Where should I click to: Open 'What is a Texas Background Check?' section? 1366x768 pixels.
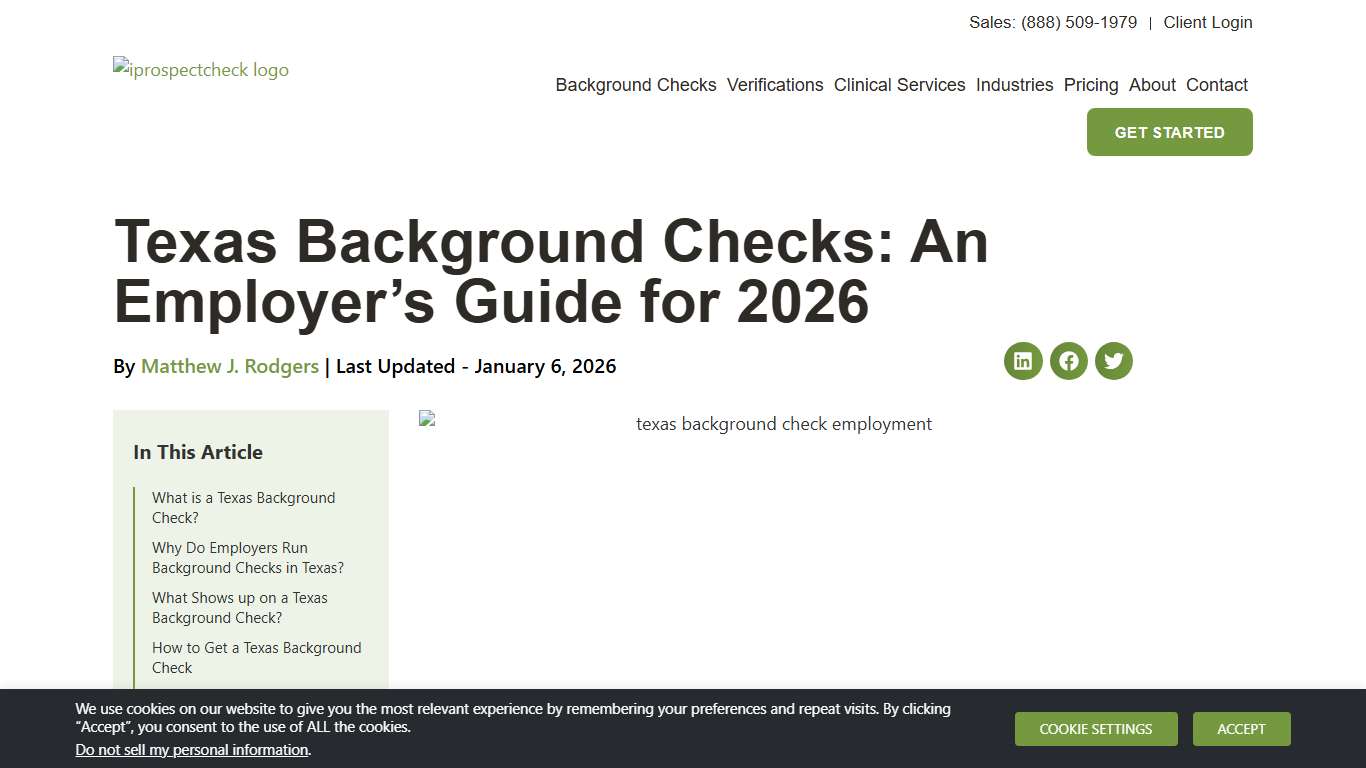coord(243,507)
